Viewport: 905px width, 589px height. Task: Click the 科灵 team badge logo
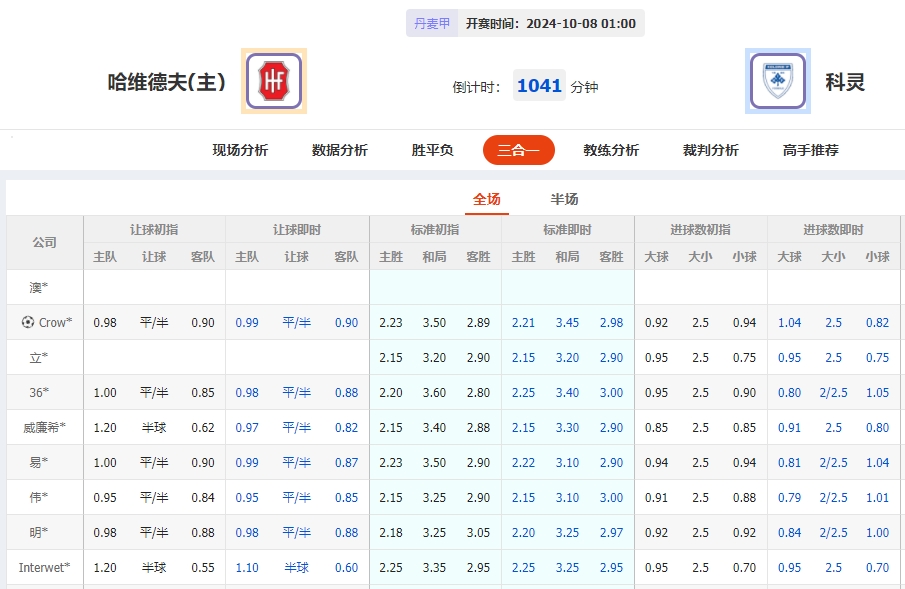pos(777,81)
